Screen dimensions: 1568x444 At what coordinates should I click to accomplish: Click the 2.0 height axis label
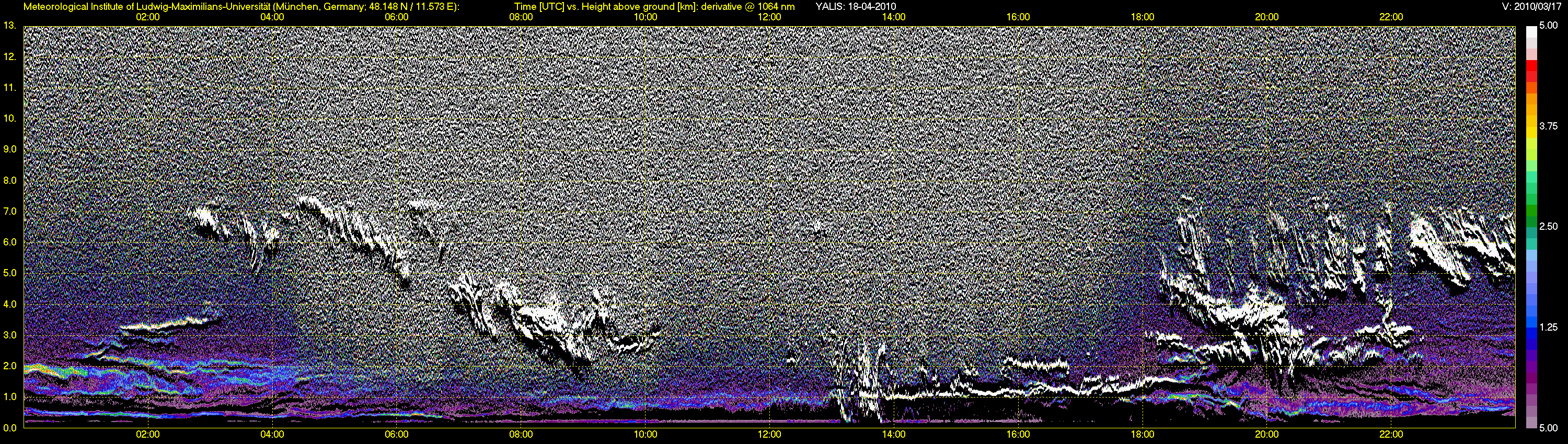pyautogui.click(x=10, y=366)
